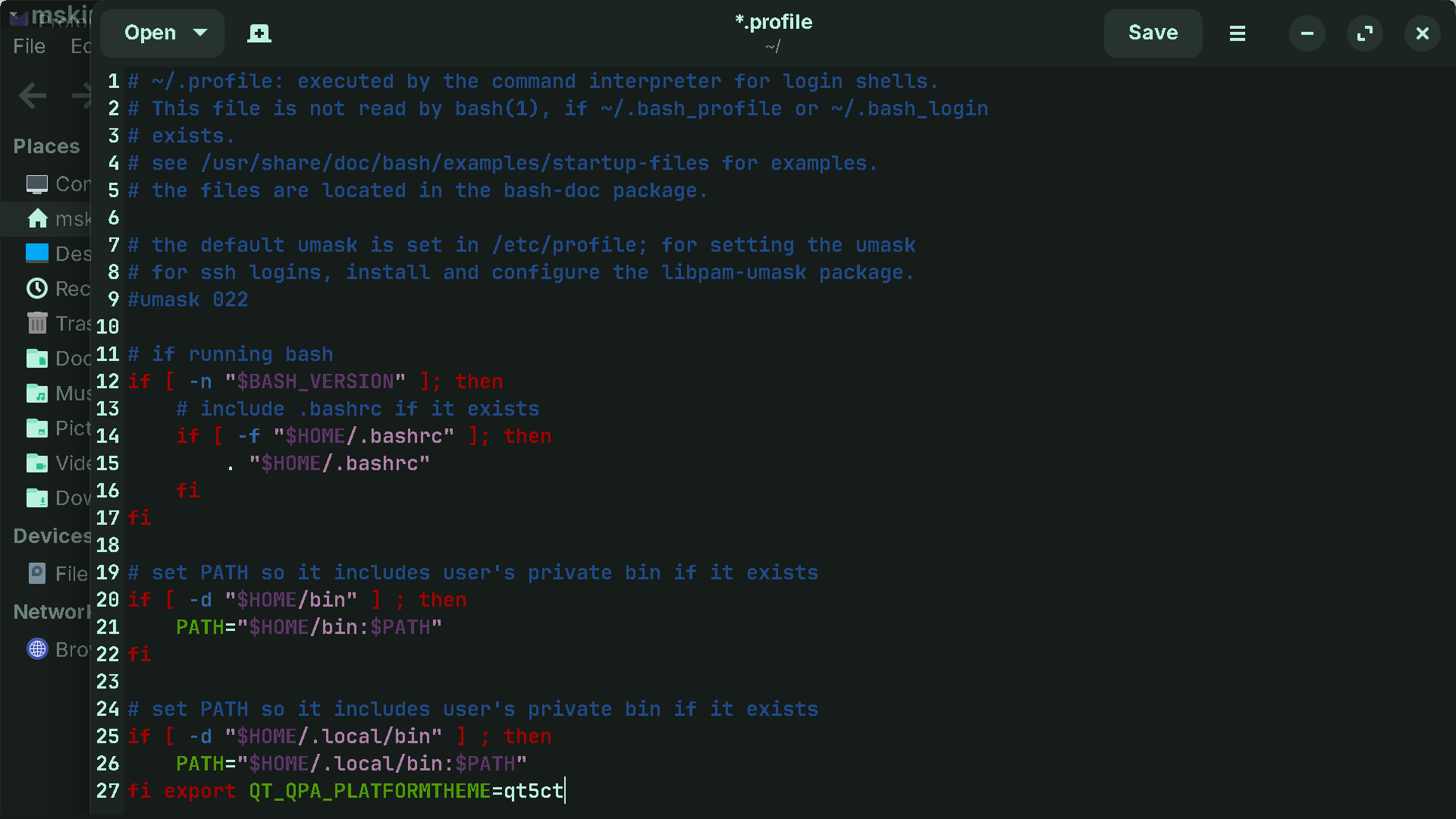Image resolution: width=1456 pixels, height=819 pixels.
Task: Open the hamburger menu icon
Action: pos(1237,33)
